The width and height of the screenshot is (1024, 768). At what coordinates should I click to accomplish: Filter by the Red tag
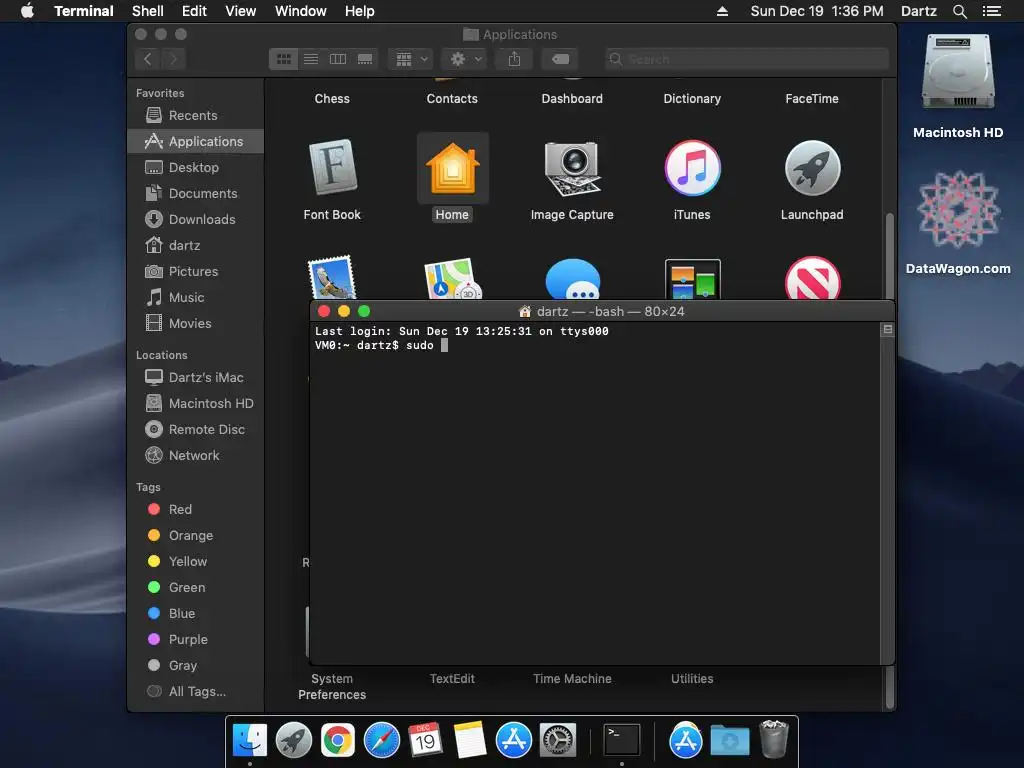[x=195, y=509]
